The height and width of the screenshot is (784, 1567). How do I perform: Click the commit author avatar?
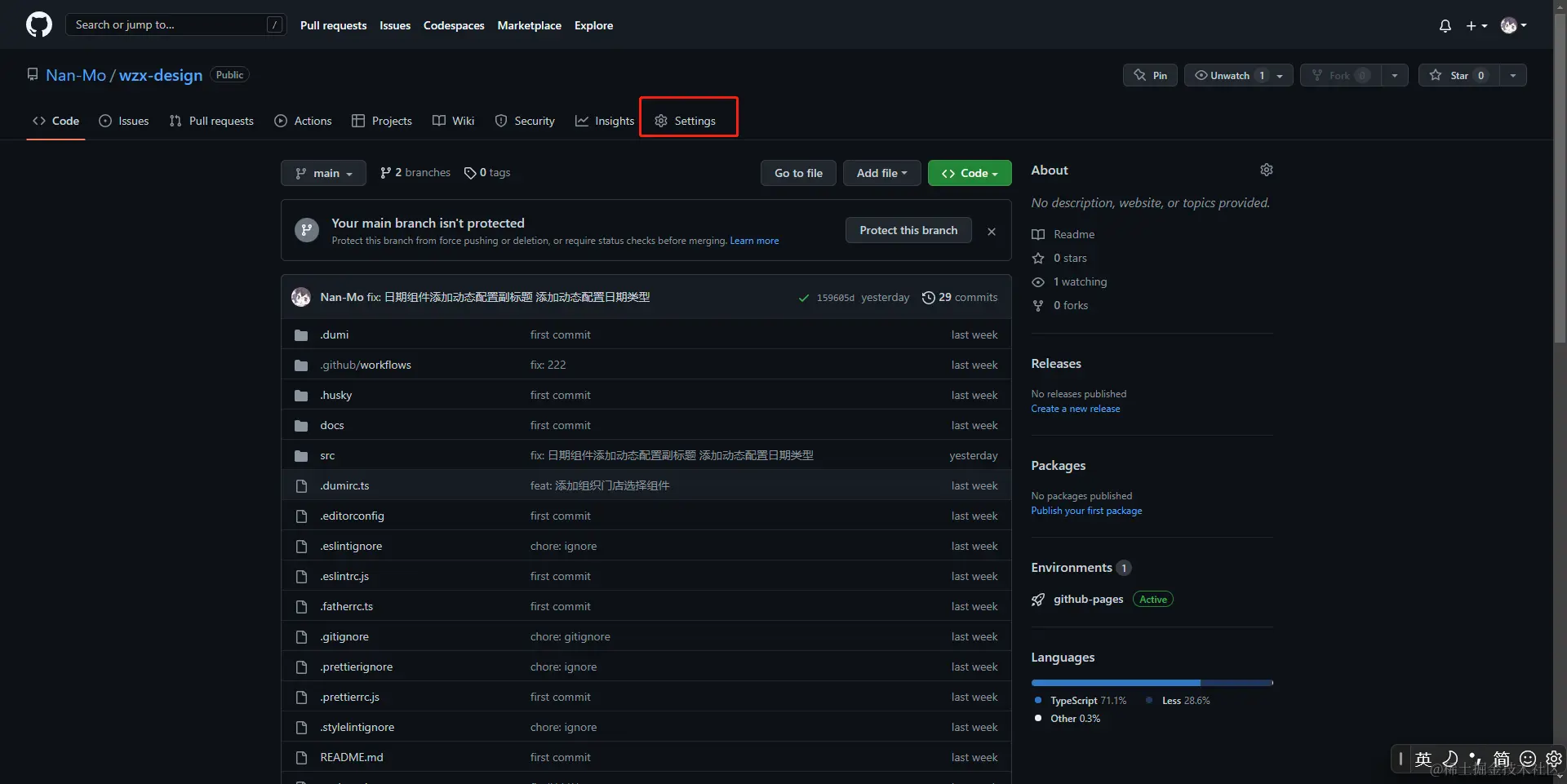click(x=301, y=297)
